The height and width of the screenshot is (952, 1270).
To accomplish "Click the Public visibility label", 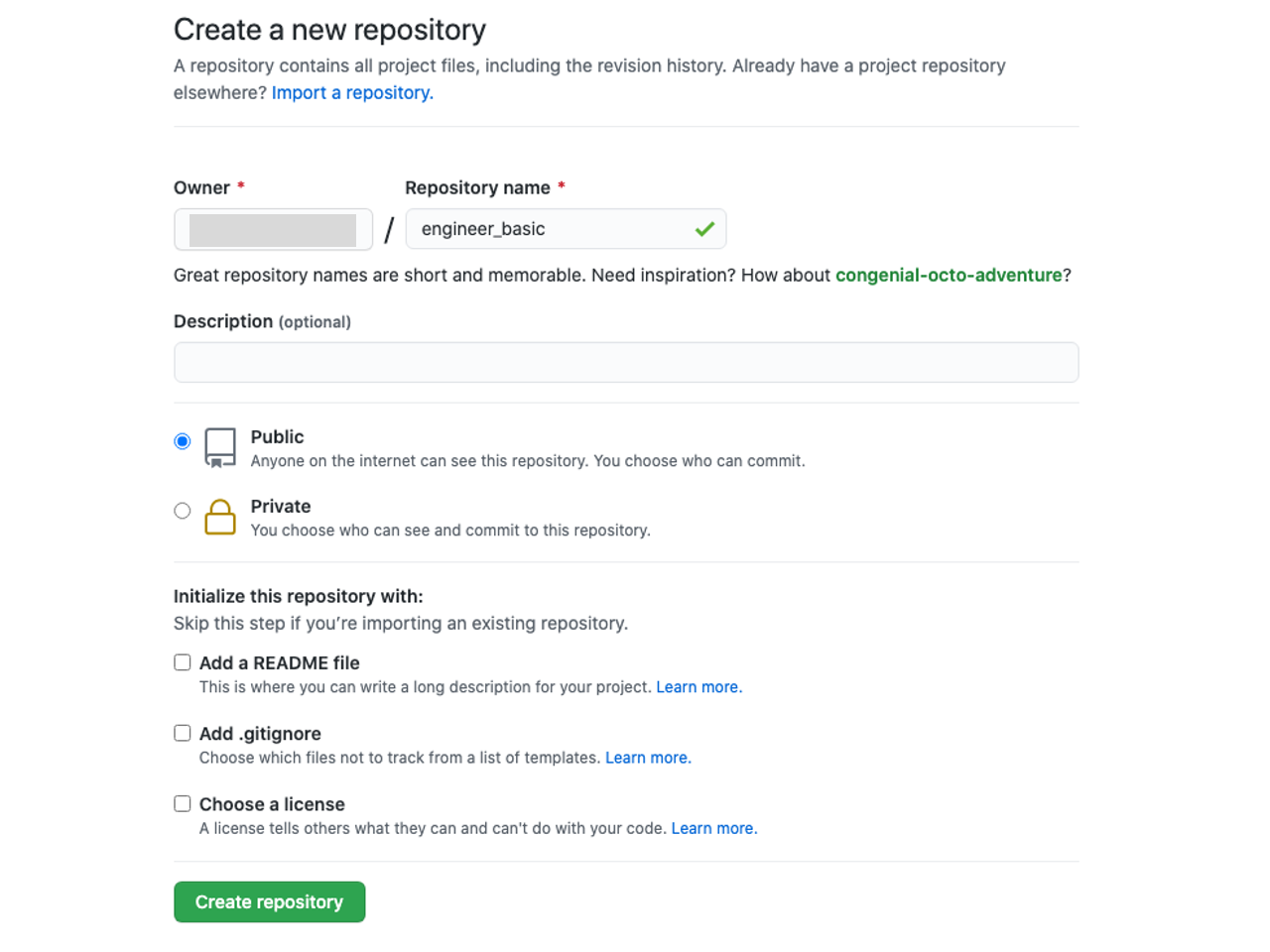I will click(x=277, y=437).
